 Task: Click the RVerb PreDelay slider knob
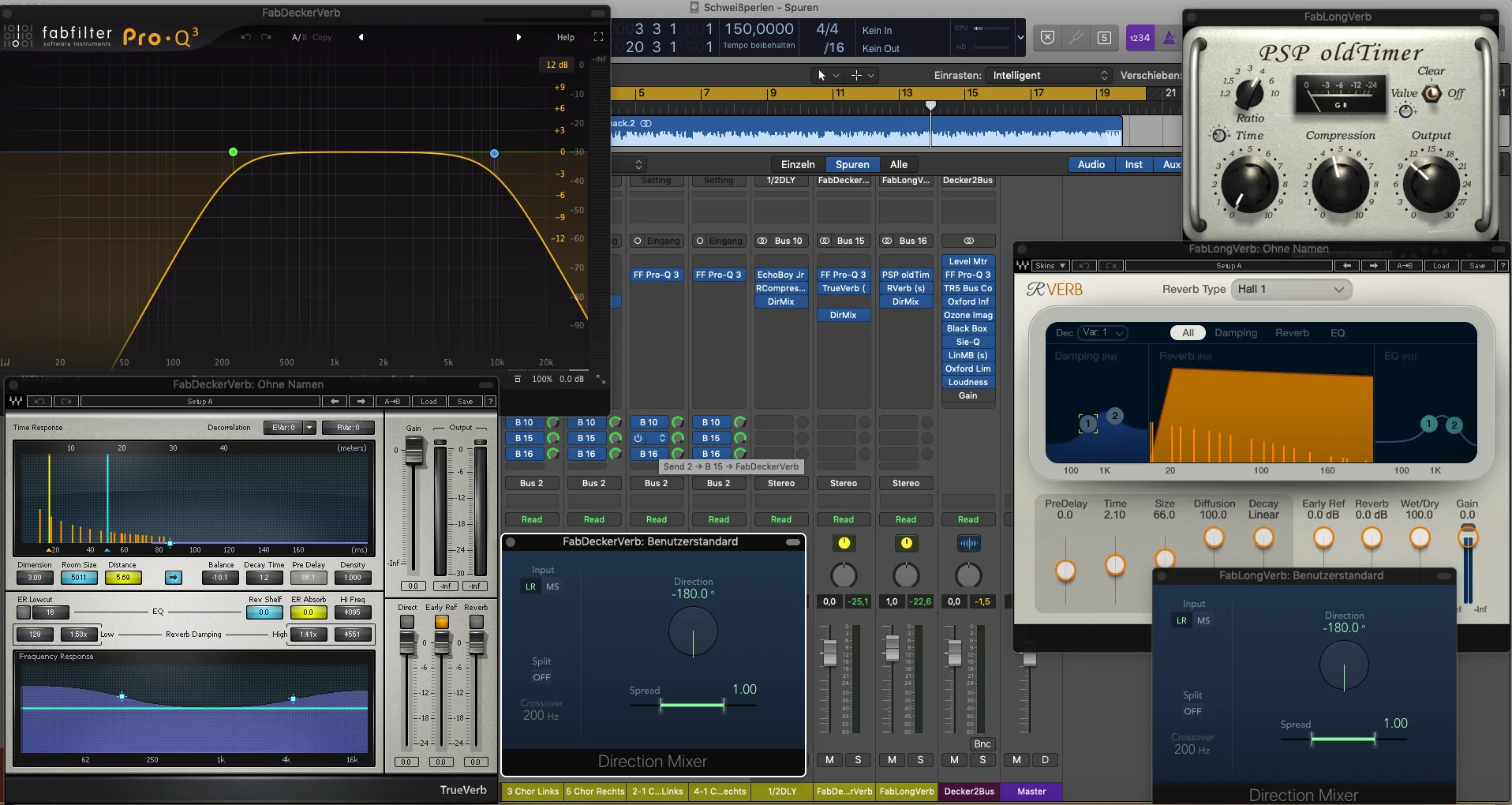pos(1065,570)
